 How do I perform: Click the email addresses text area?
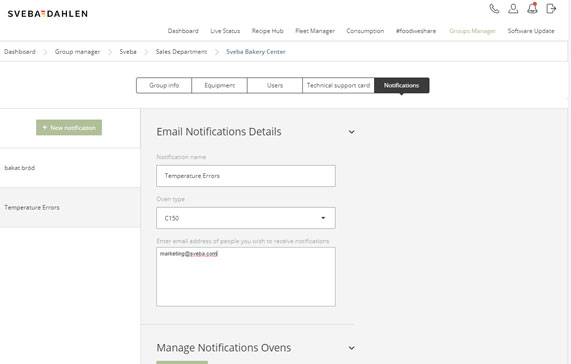point(246,277)
